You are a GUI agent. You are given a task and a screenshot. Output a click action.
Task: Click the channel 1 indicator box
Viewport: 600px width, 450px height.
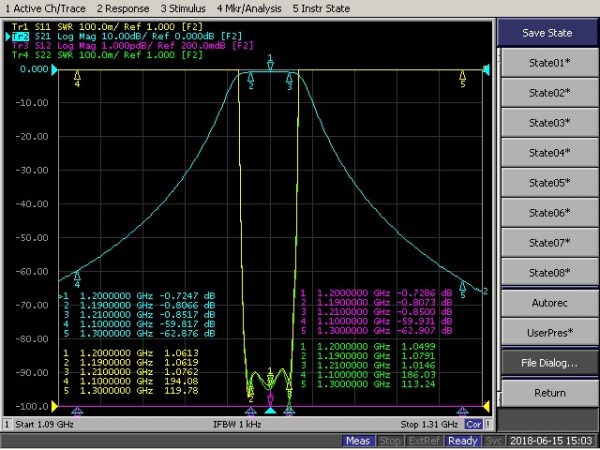(7, 424)
